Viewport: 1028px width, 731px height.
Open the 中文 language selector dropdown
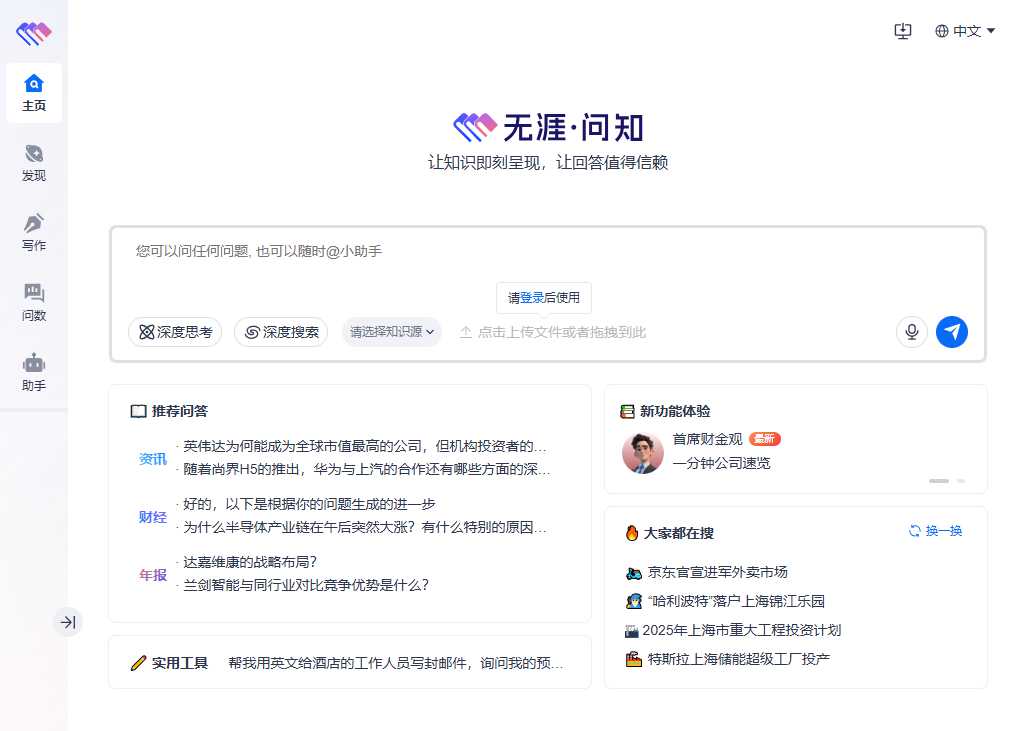pyautogui.click(x=964, y=31)
